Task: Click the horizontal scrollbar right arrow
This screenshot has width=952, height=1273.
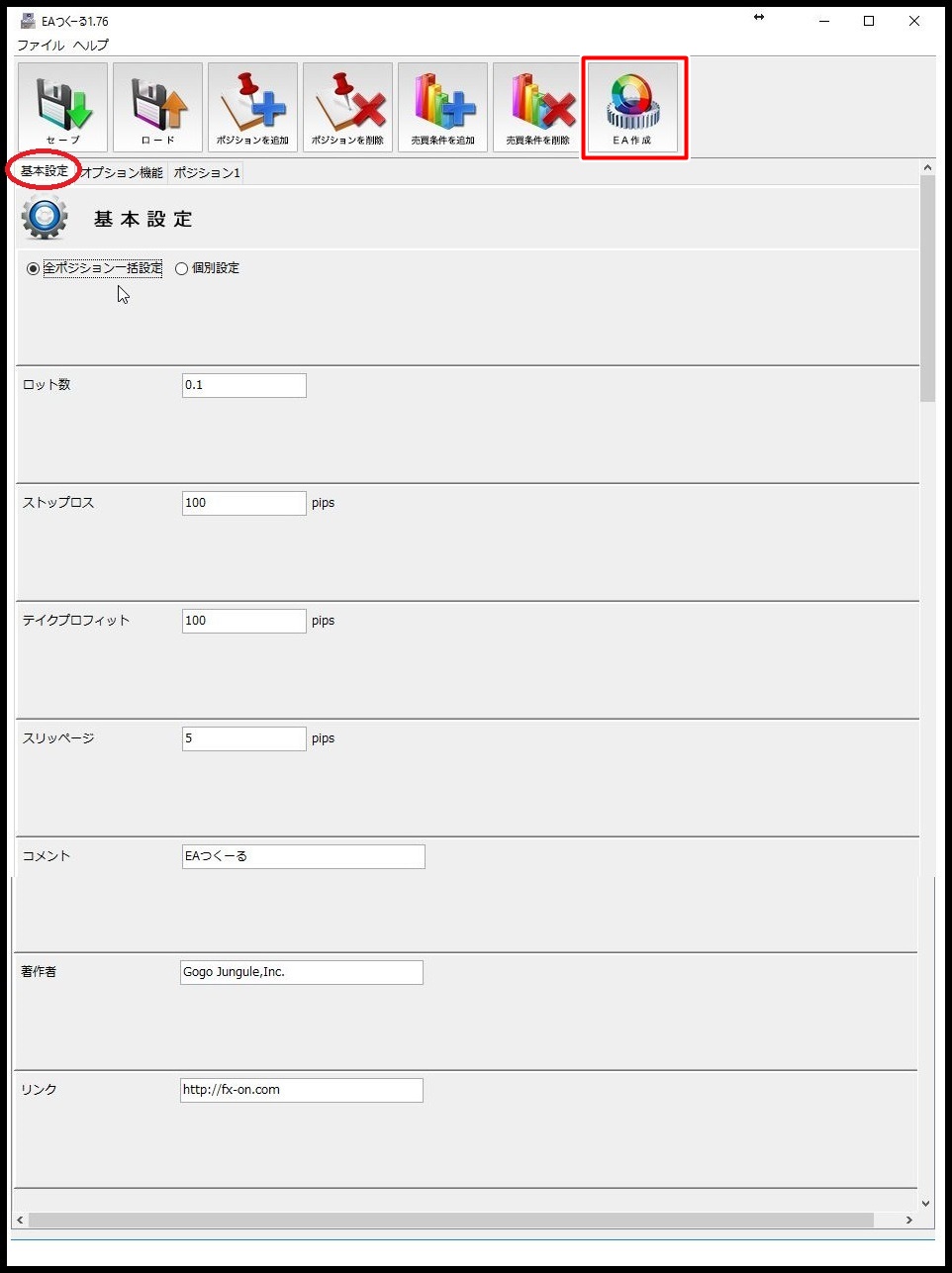Action: (909, 1221)
